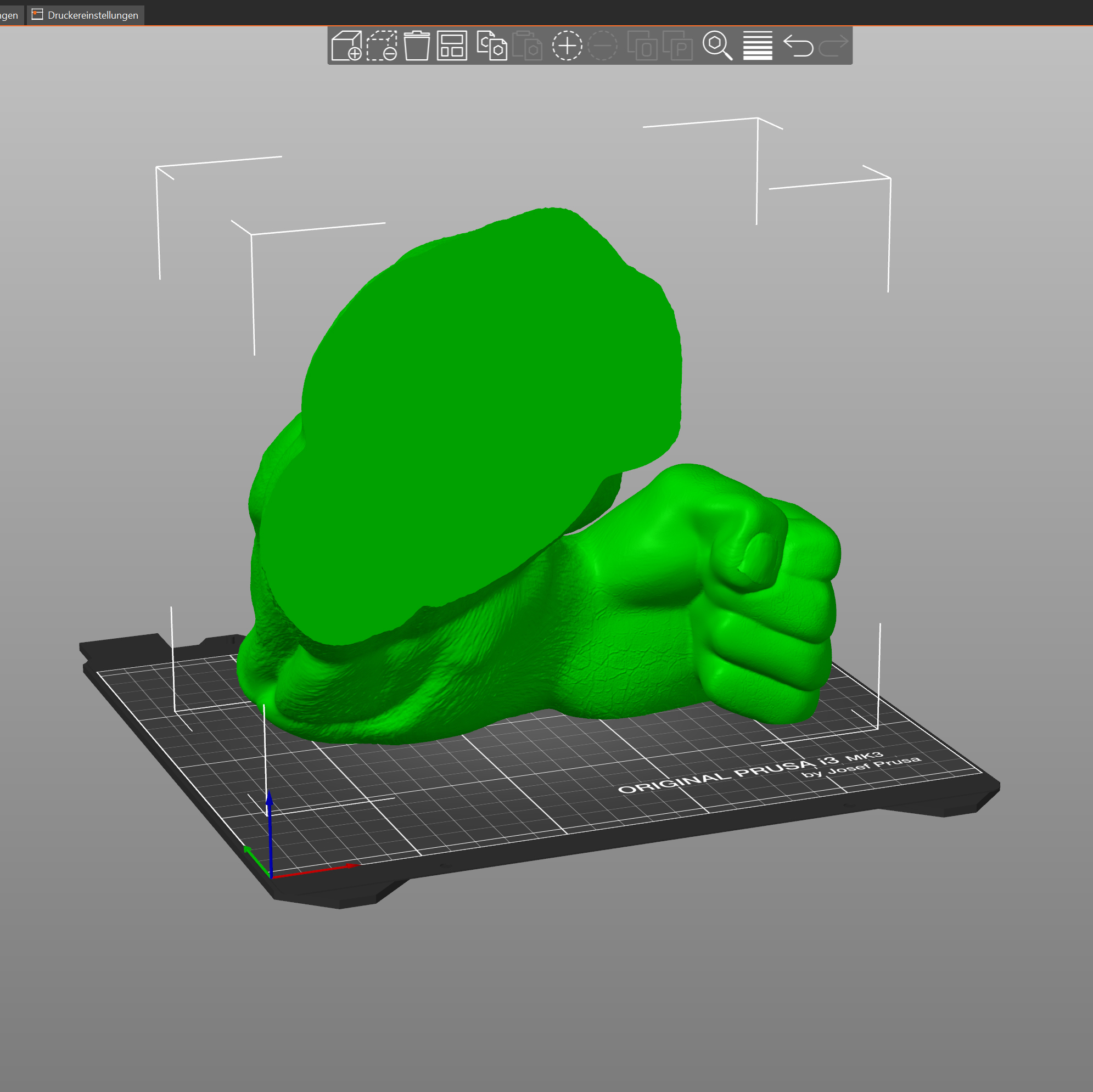Image resolution: width=1093 pixels, height=1092 pixels.
Task: Toggle variable layer height editing
Action: coord(758,45)
